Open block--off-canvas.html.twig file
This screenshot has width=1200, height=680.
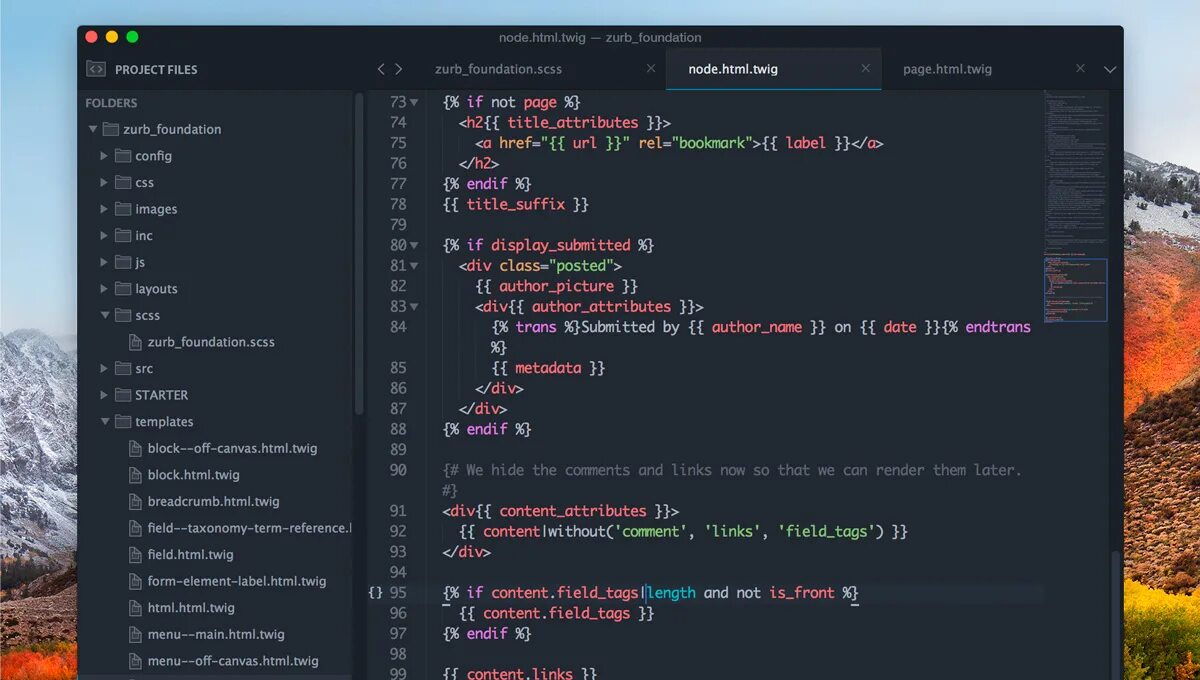232,448
